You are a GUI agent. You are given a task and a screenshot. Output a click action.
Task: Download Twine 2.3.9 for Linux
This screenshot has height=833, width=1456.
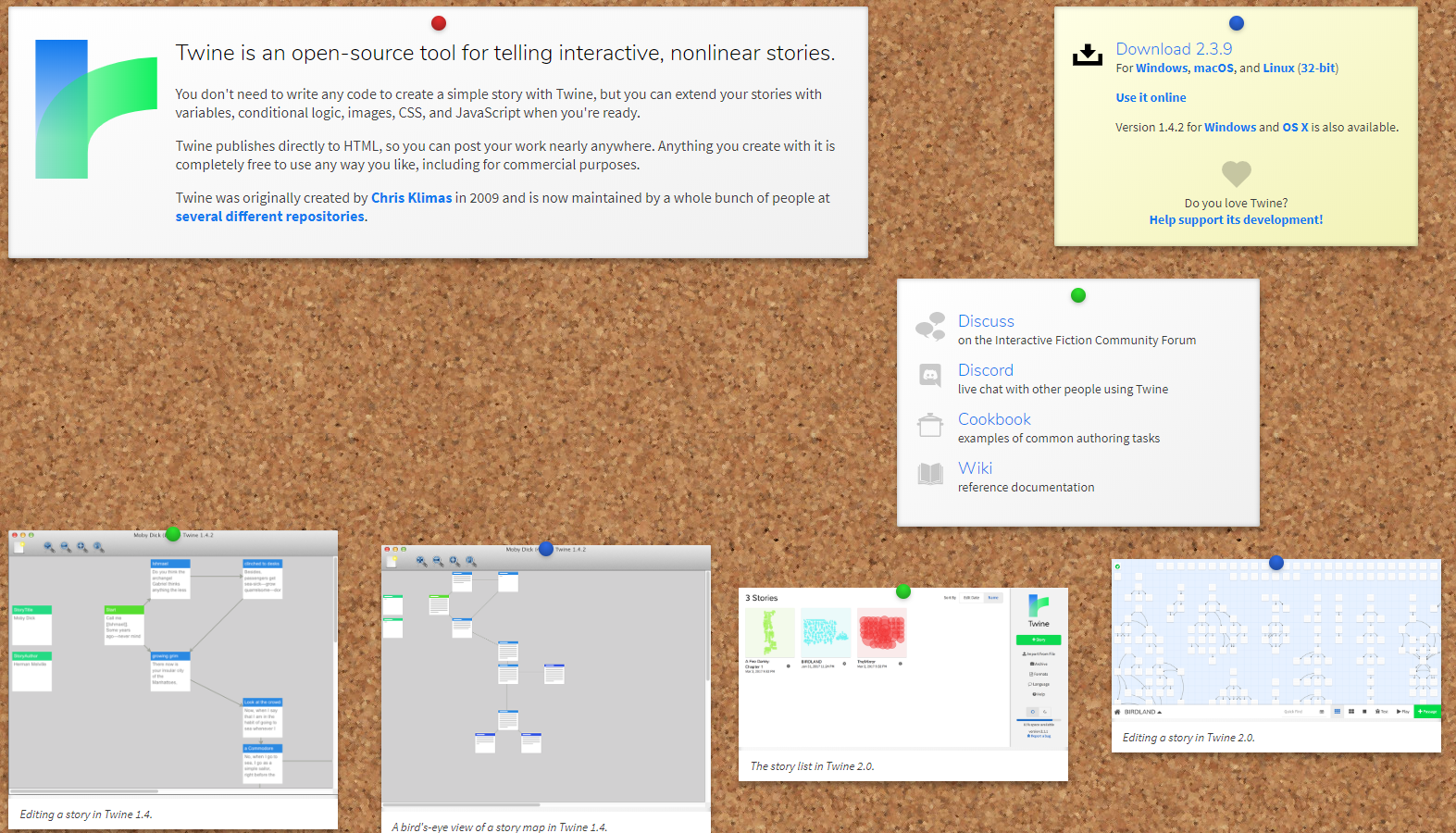tap(1278, 68)
